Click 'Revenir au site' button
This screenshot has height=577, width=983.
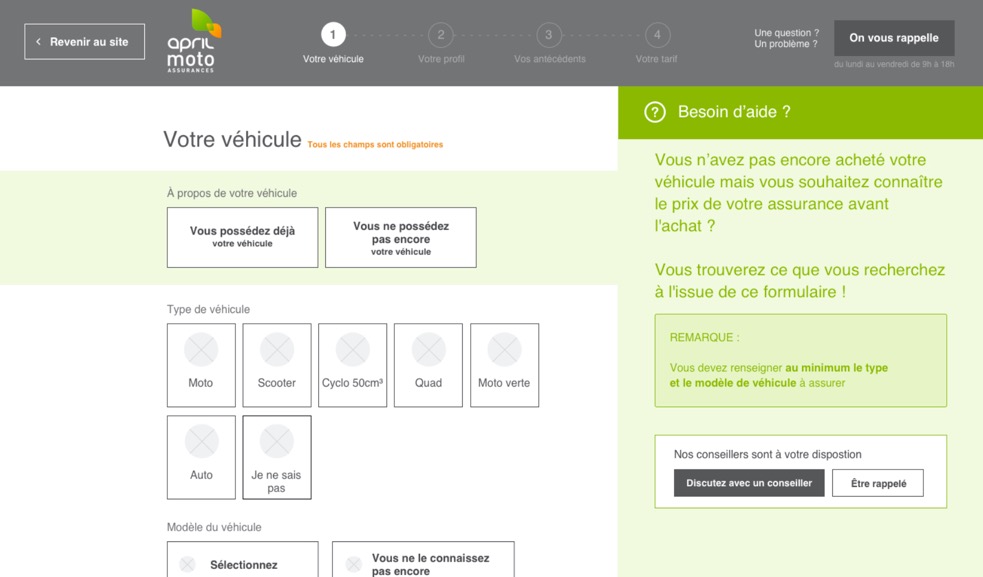[84, 42]
